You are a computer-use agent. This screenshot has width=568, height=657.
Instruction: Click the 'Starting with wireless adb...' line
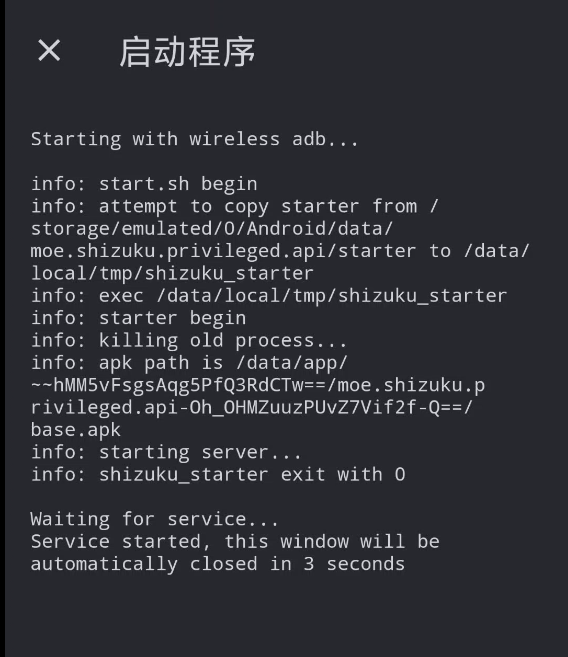pos(195,140)
